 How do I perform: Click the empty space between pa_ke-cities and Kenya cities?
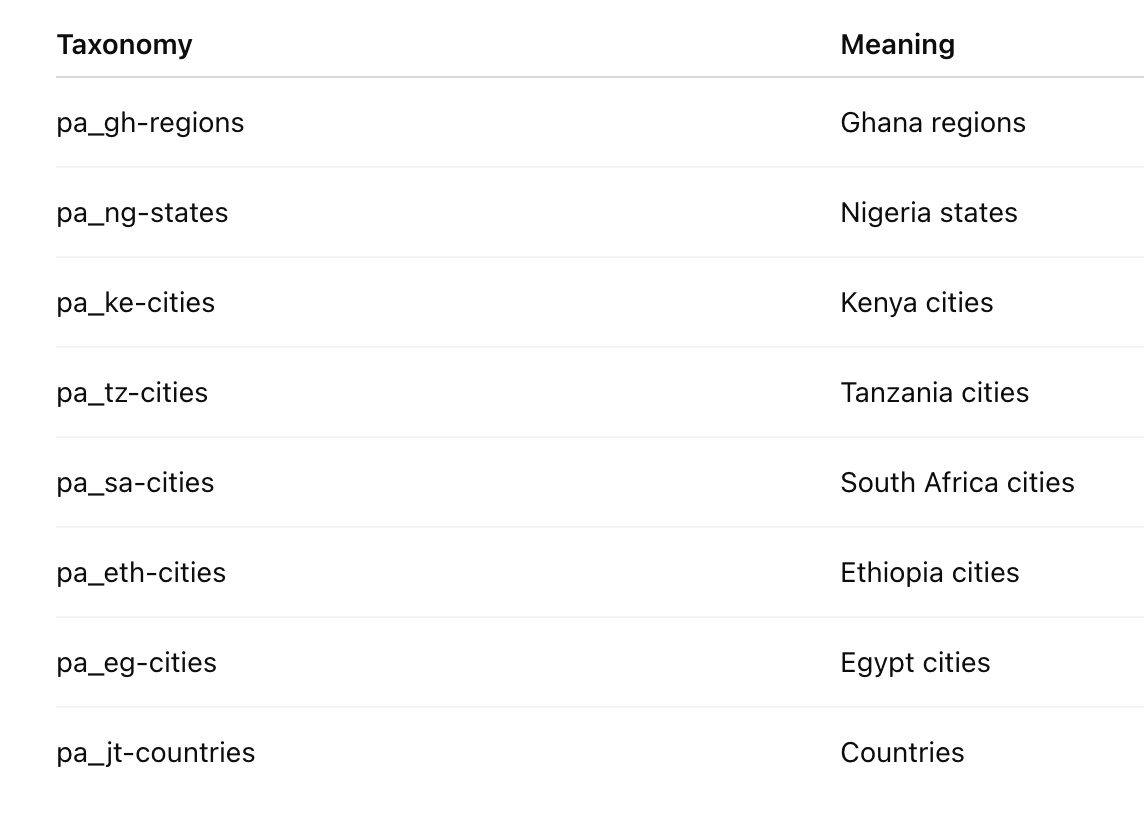pyautogui.click(x=527, y=303)
